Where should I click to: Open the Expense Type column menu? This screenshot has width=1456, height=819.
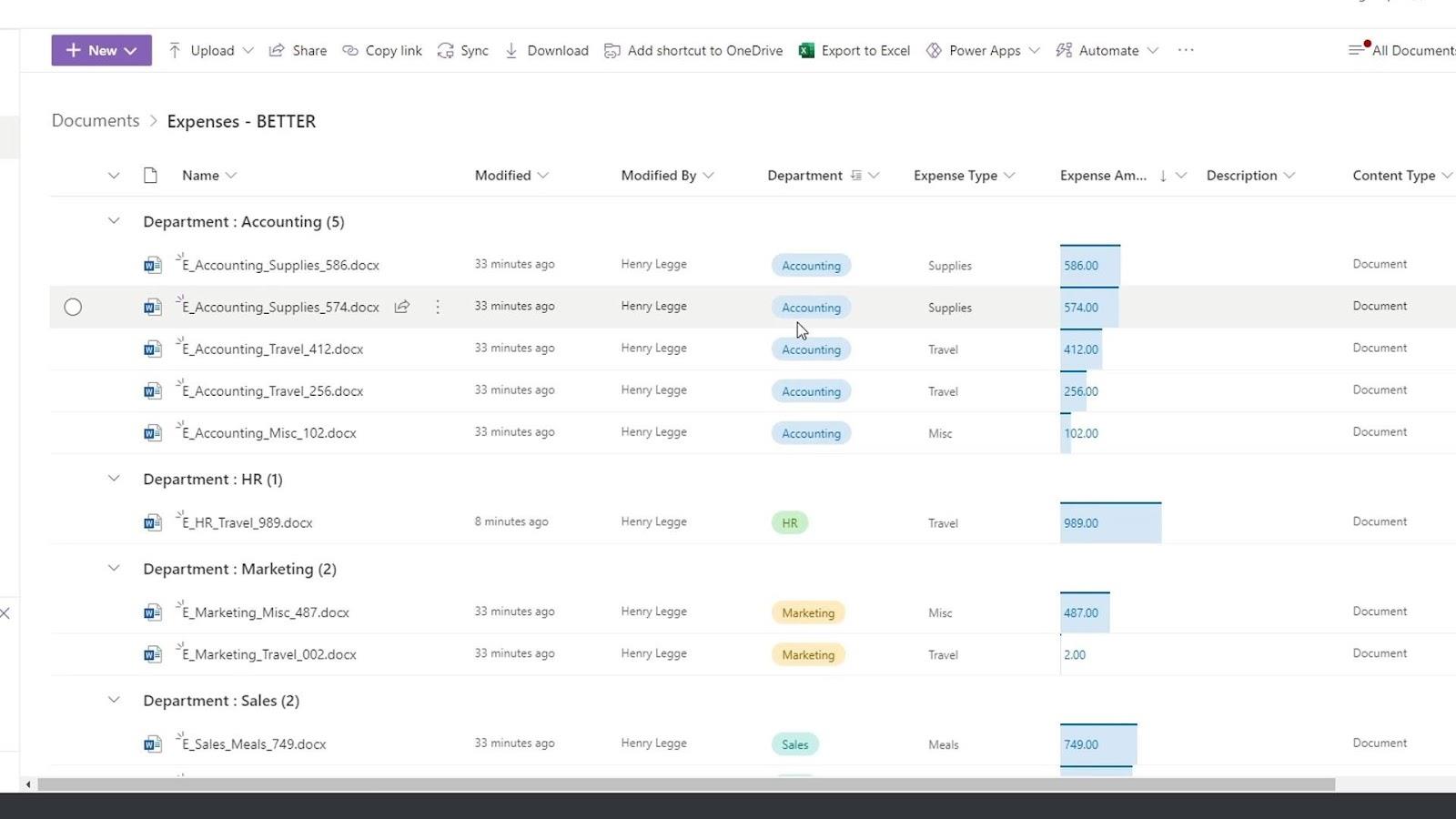[x=964, y=175]
